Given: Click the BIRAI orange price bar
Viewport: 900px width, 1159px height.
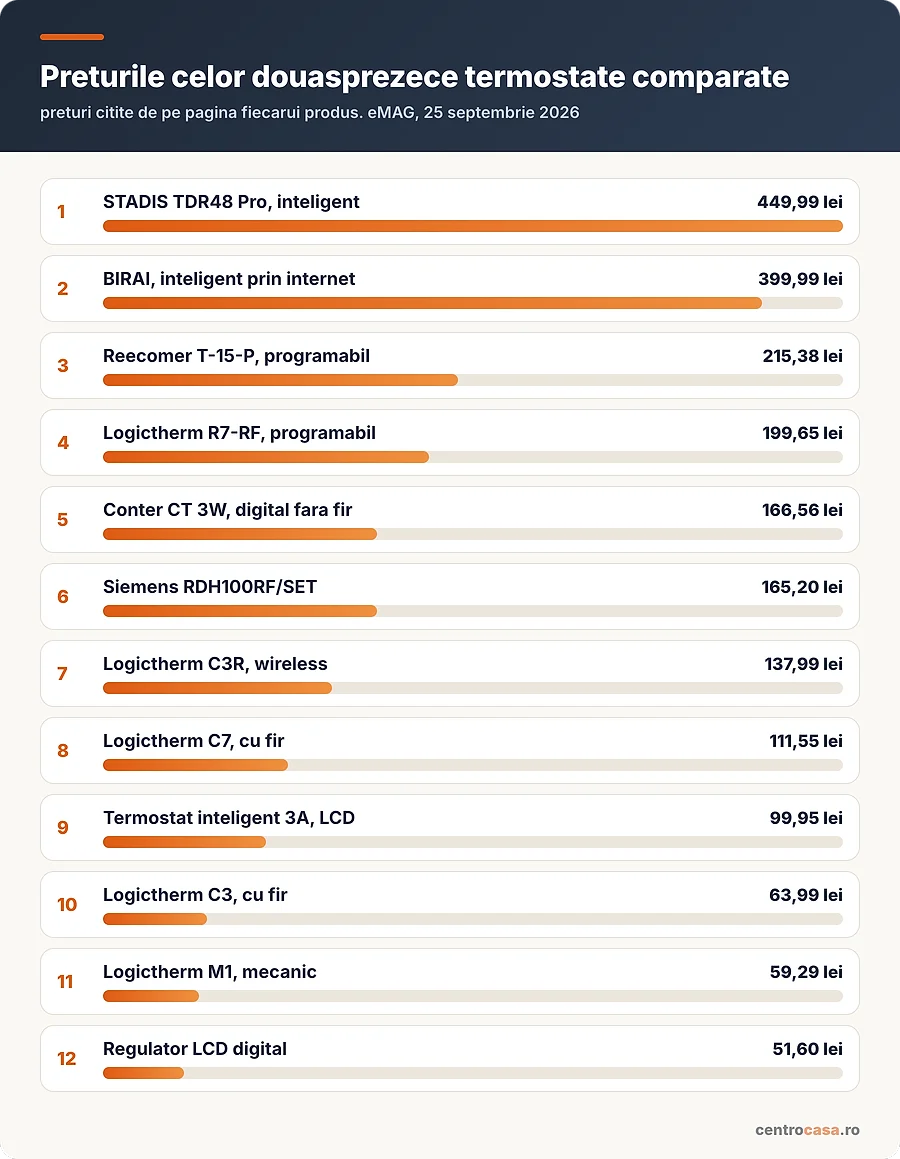Looking at the screenshot, I should pos(432,303).
